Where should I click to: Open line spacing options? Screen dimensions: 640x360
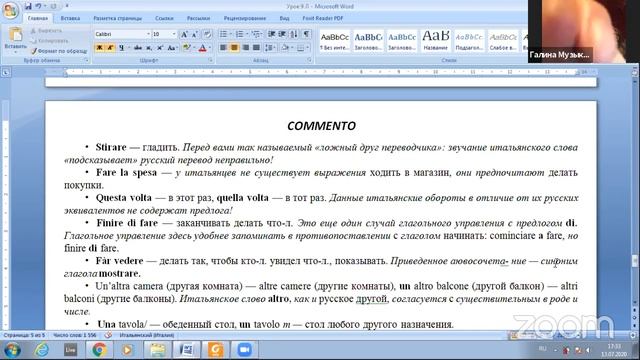point(269,48)
